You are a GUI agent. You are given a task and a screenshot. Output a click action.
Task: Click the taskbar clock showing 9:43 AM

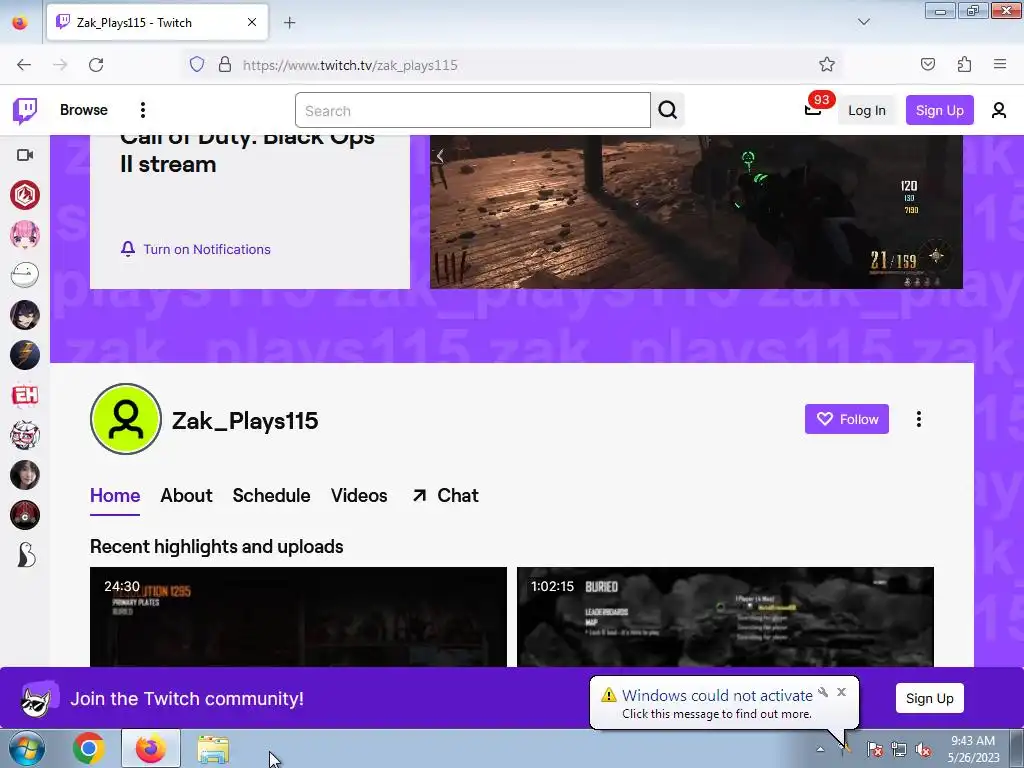(973, 749)
